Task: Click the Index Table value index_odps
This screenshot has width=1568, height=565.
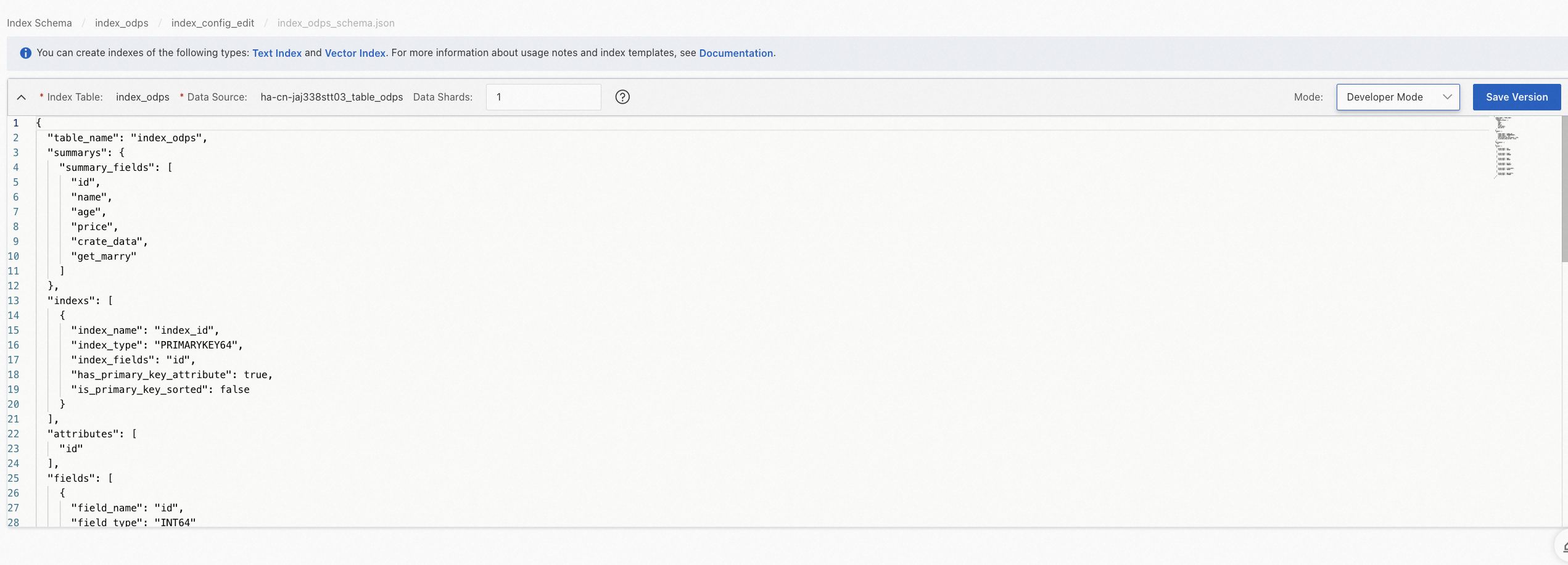Action: (x=142, y=97)
